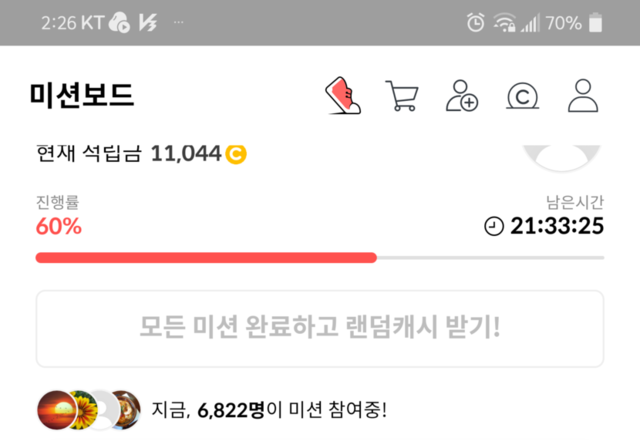Tap the sunset participant avatar
The height and width of the screenshot is (440, 640).
coord(57,410)
